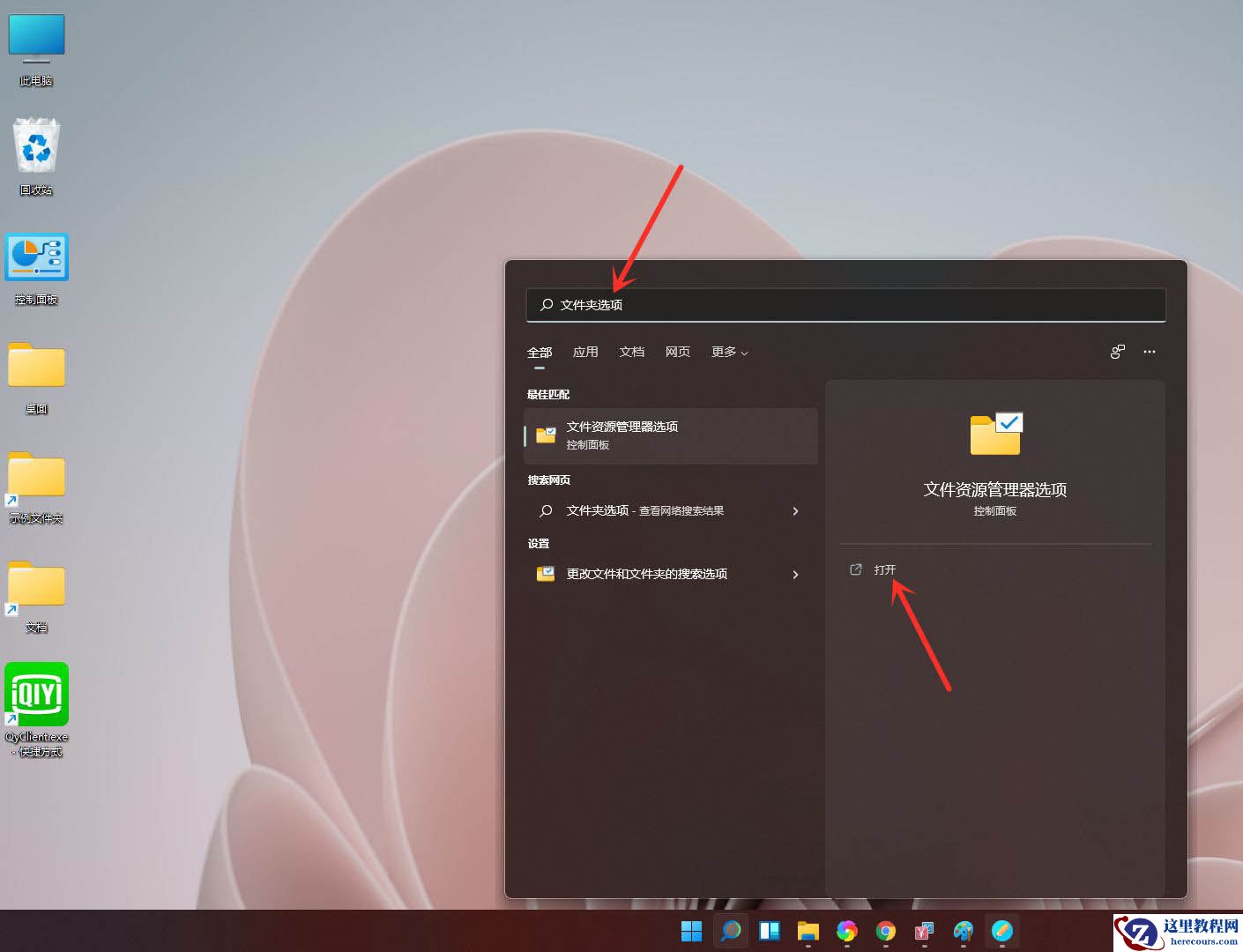This screenshot has height=952, width=1243.
Task: Open search panel options via ellipsis icon
Action: pos(1150,352)
